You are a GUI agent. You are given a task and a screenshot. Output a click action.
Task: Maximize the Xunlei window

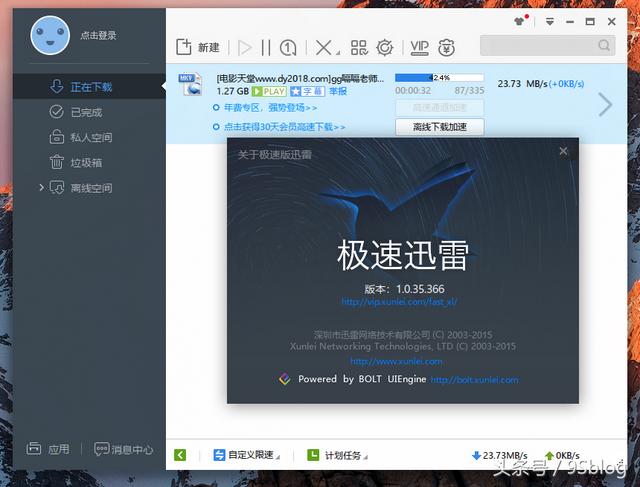(590, 22)
